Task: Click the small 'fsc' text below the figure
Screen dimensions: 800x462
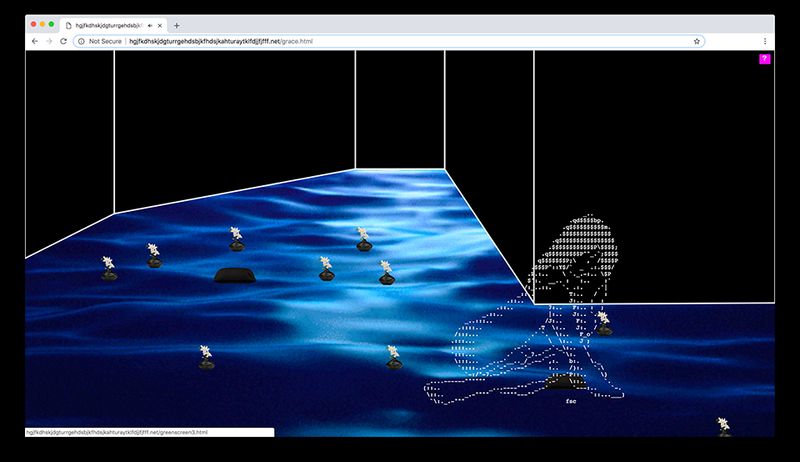Action: coord(571,401)
